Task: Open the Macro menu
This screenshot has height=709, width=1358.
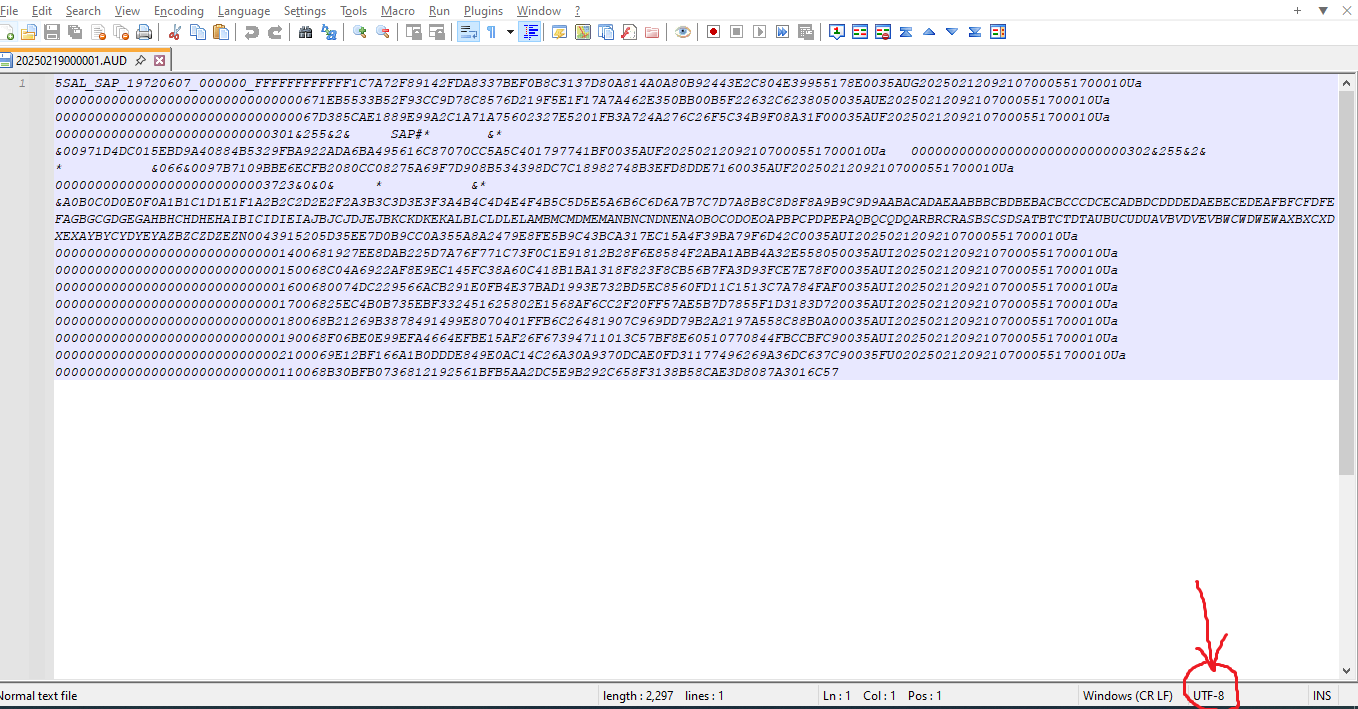Action: click(398, 11)
